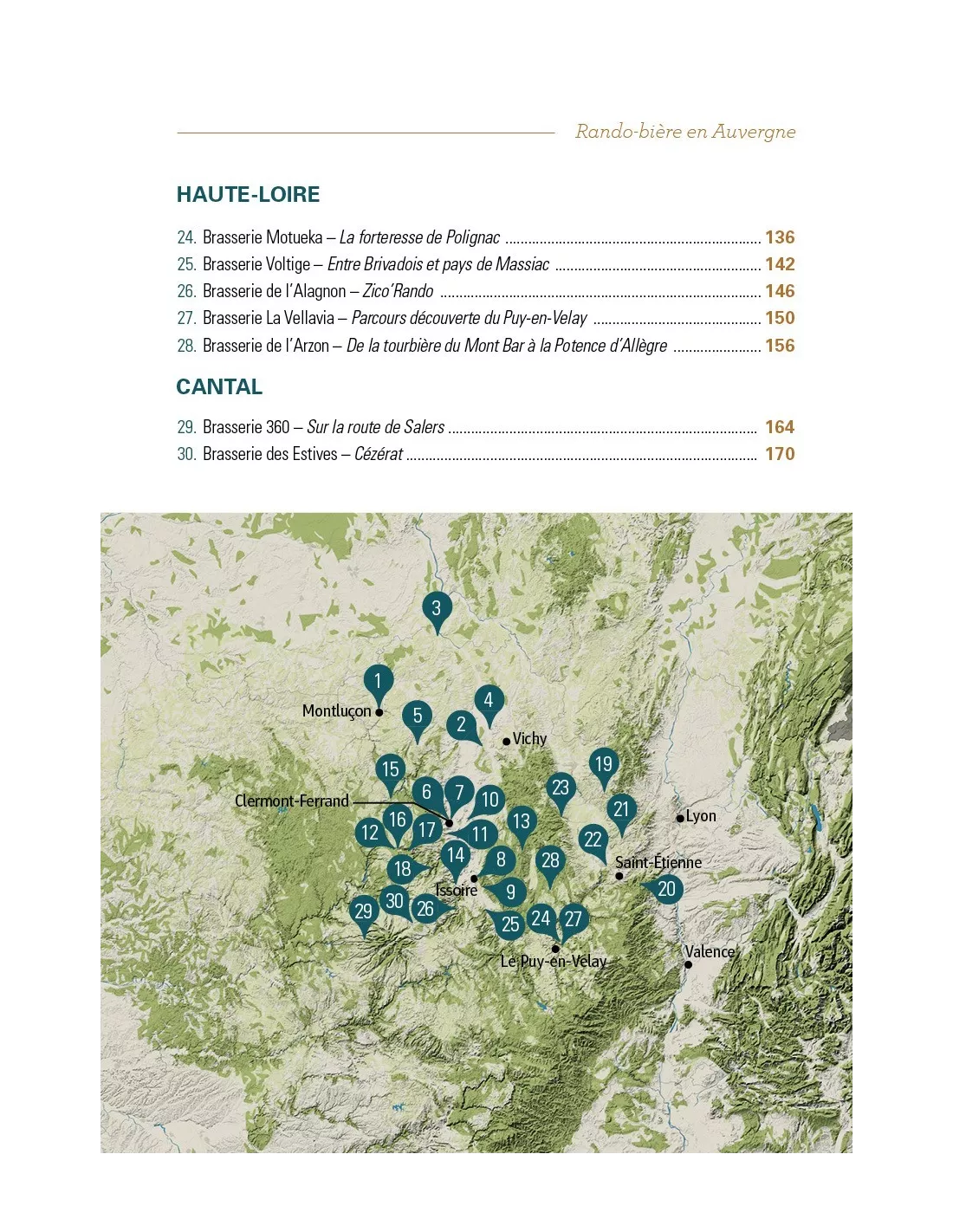Click the Lyon city label
The height and width of the screenshot is (1232, 953).
pyautogui.click(x=701, y=816)
